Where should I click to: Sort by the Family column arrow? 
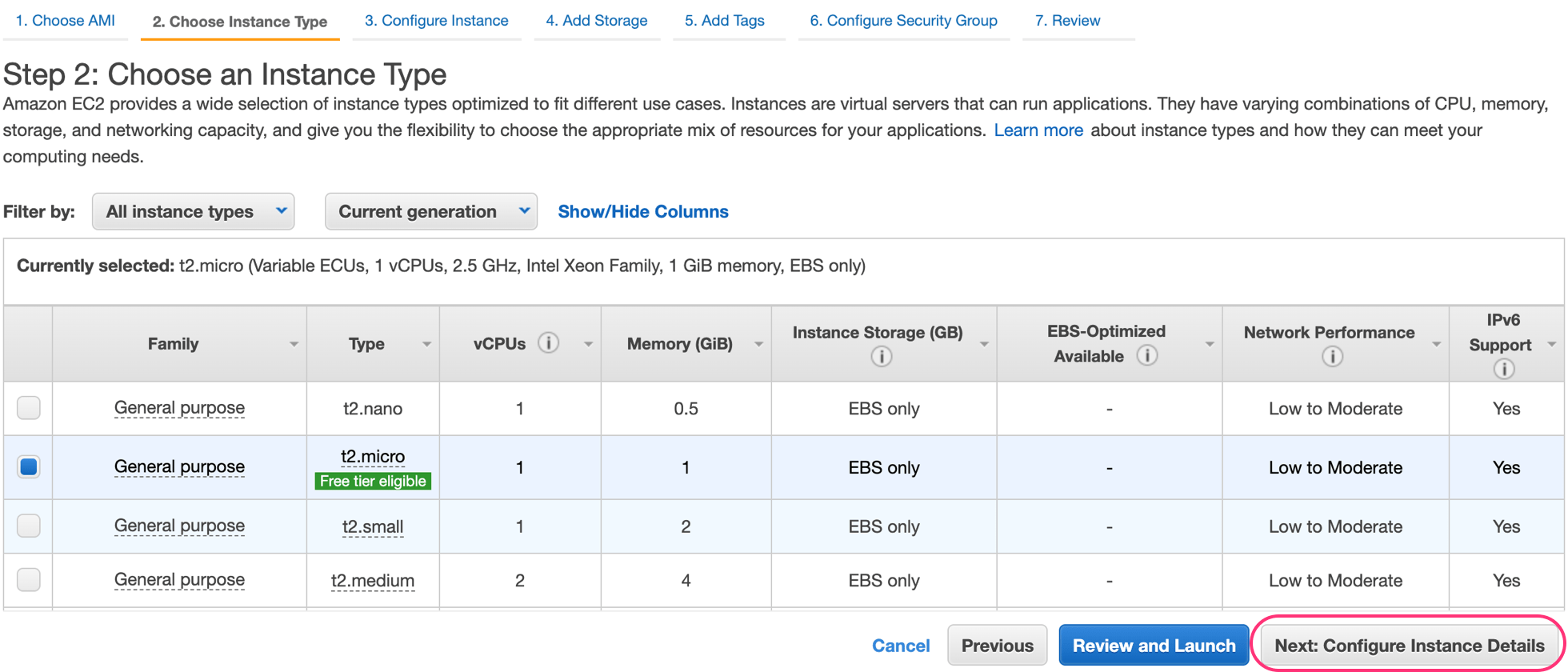pos(294,344)
